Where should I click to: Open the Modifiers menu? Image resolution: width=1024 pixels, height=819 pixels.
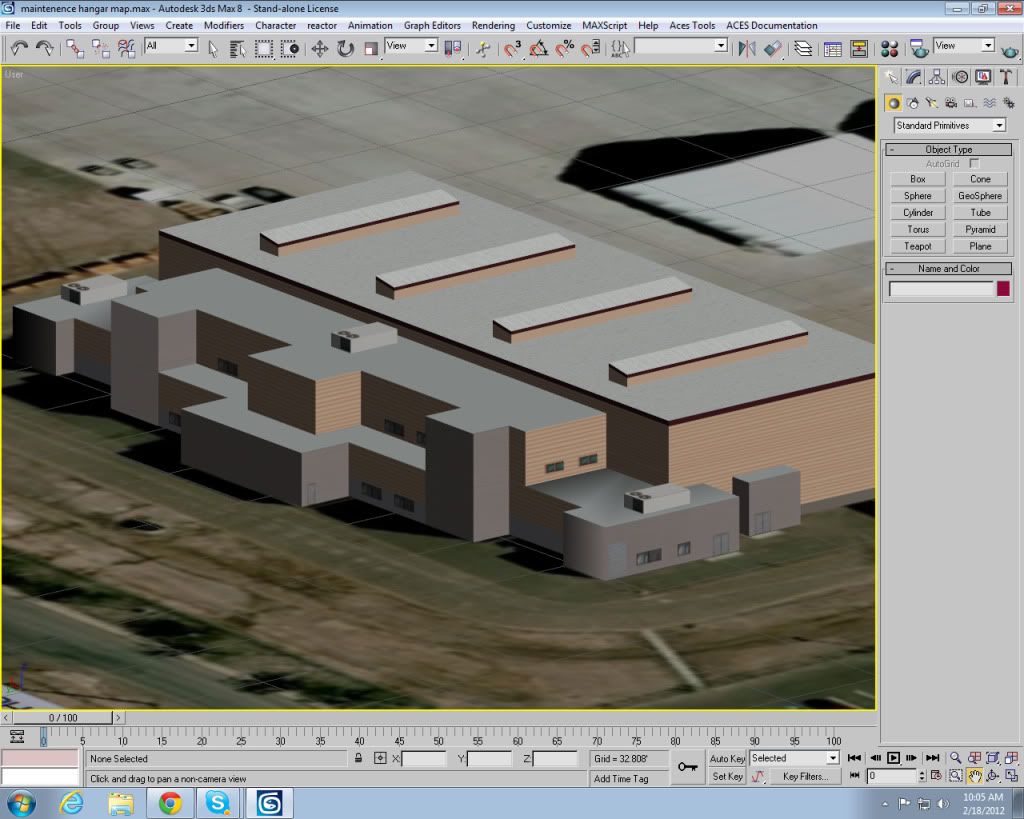pos(224,25)
